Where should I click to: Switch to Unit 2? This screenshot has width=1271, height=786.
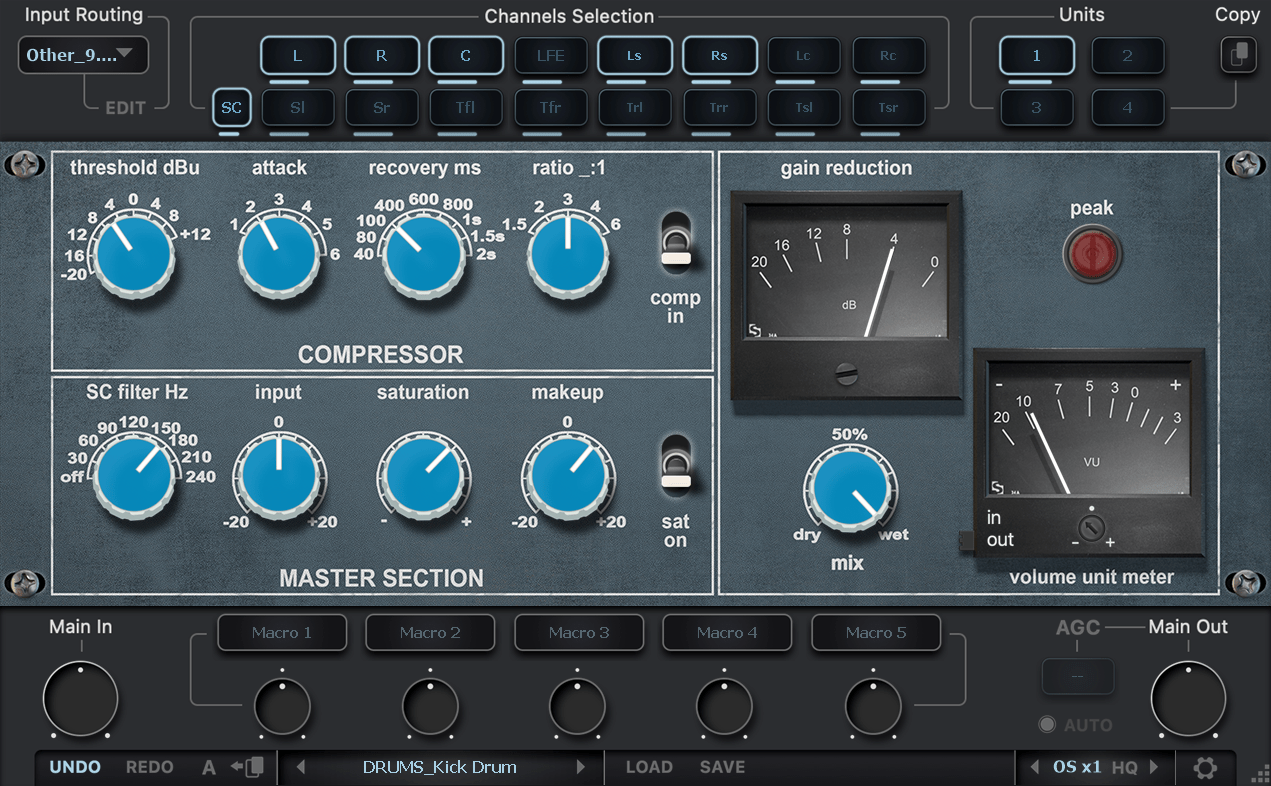click(x=1128, y=56)
